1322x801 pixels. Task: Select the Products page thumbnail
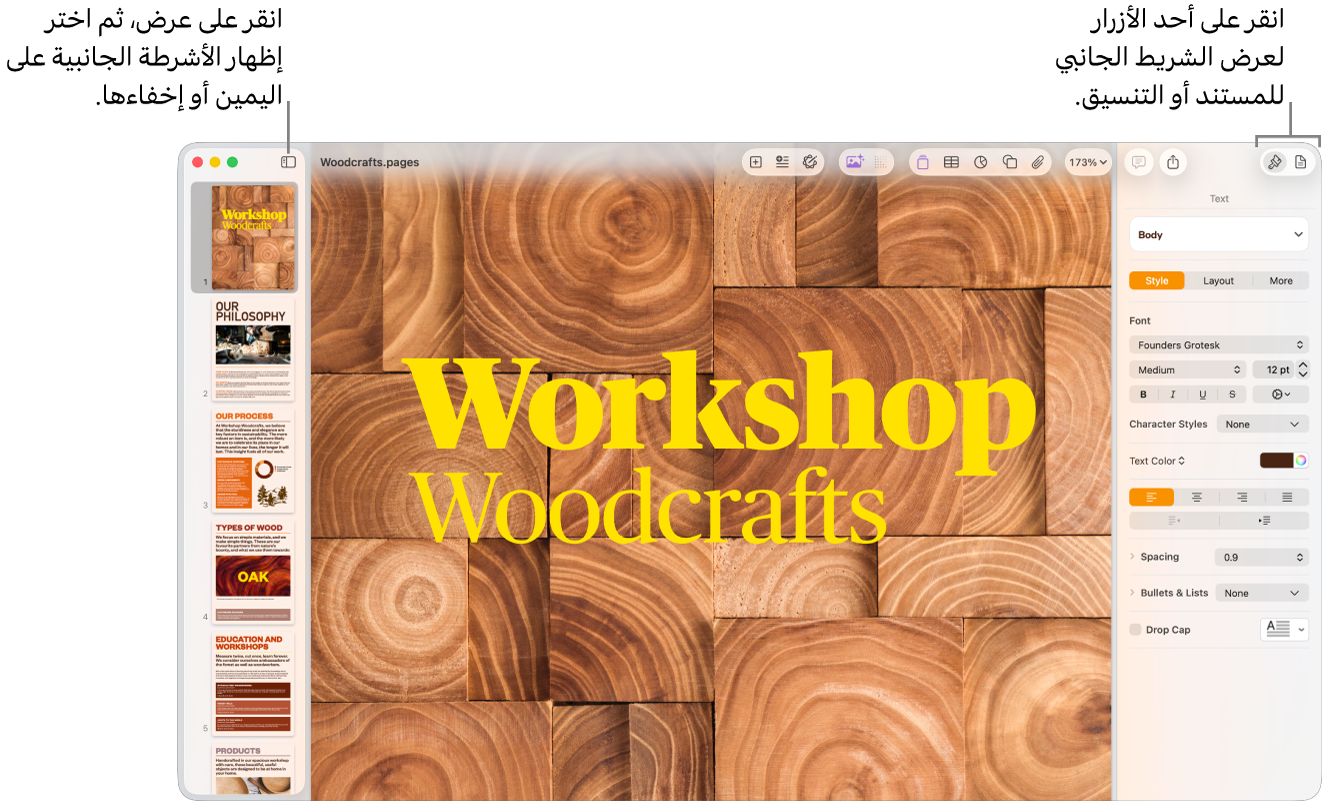pyautogui.click(x=253, y=769)
